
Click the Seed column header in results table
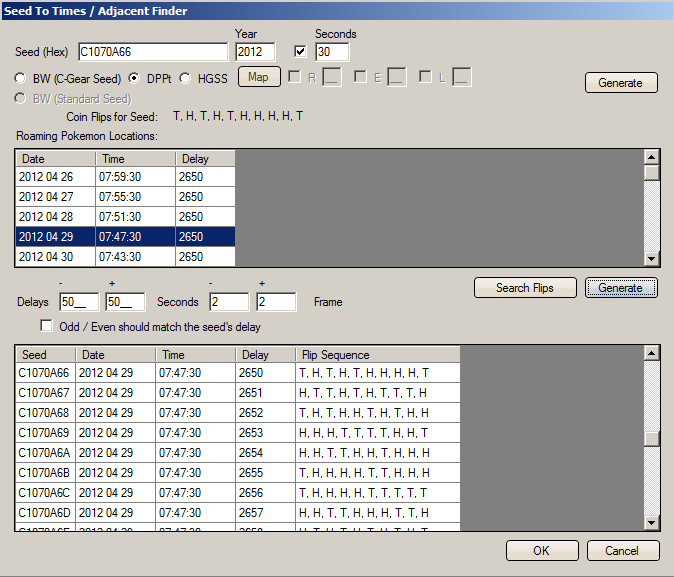pos(46,355)
